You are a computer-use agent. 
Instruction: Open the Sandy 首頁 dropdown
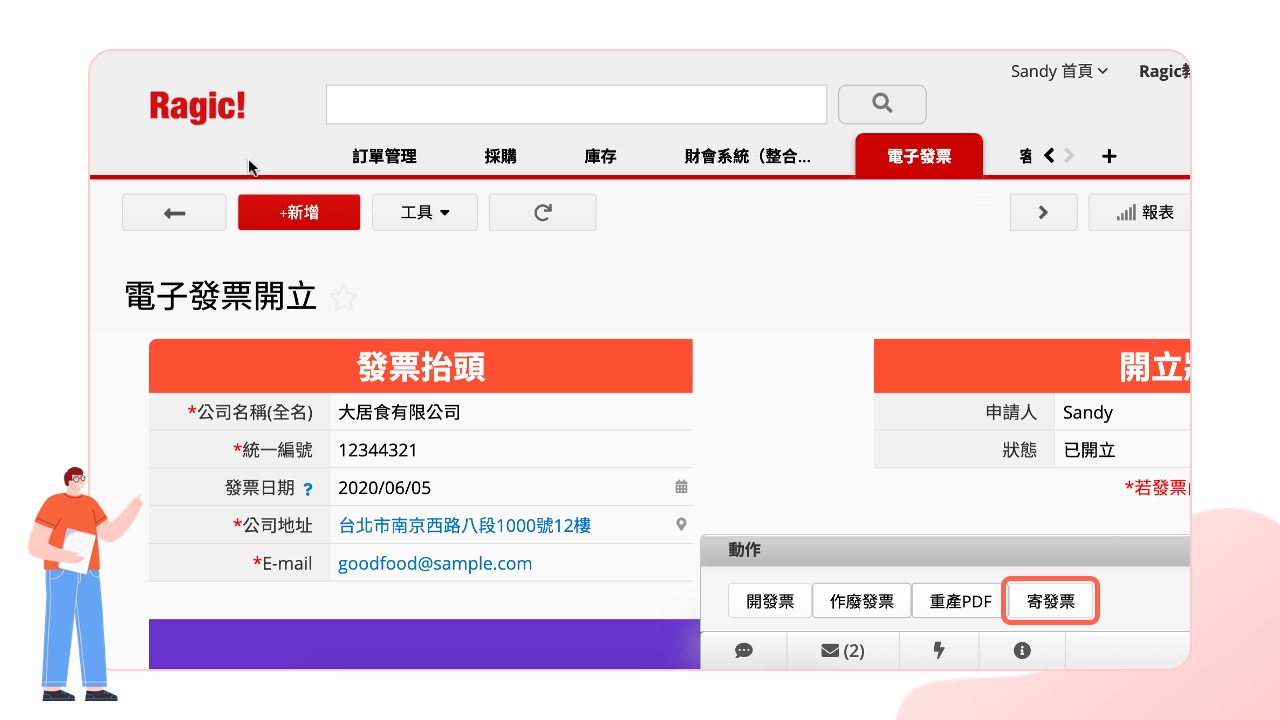pos(1059,71)
